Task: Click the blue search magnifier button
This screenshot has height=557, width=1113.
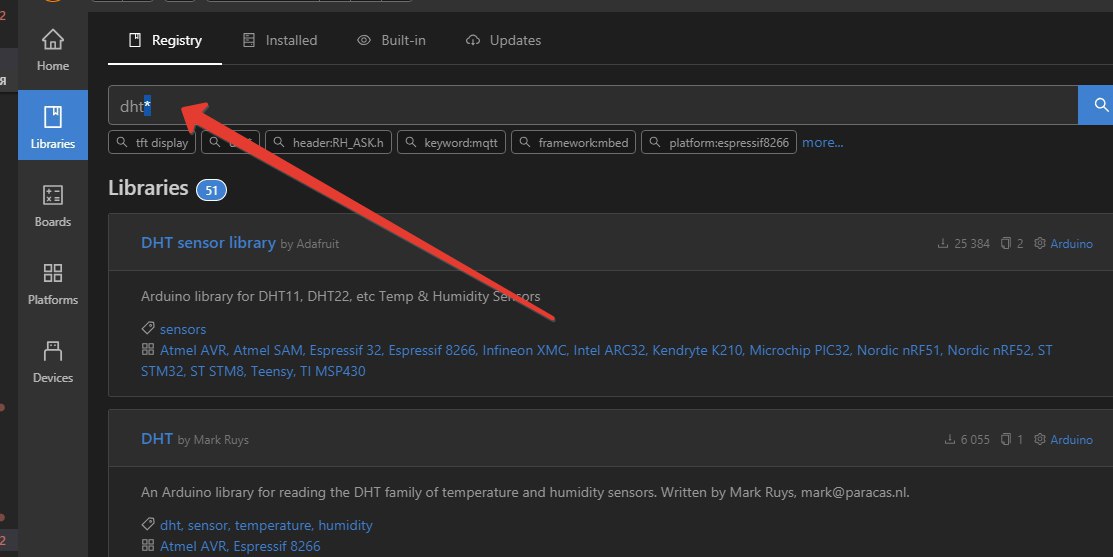Action: click(x=1097, y=105)
